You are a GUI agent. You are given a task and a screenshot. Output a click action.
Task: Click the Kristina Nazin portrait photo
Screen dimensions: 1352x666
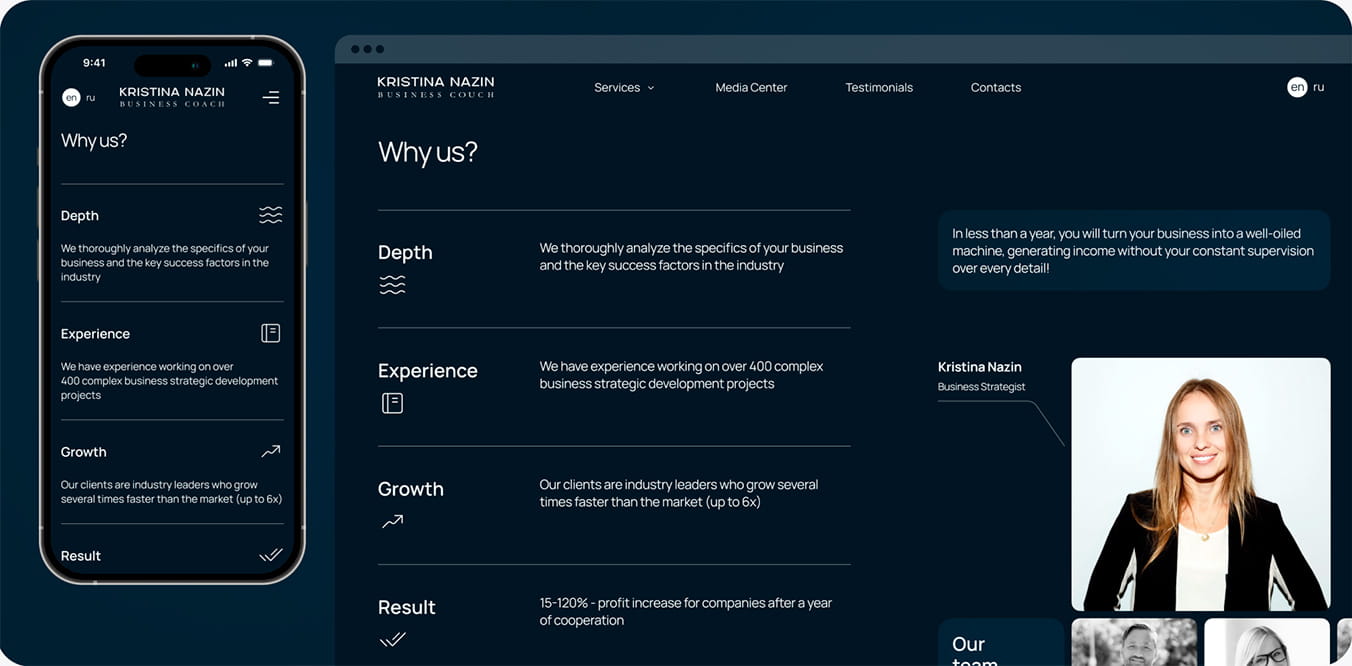[1201, 484]
